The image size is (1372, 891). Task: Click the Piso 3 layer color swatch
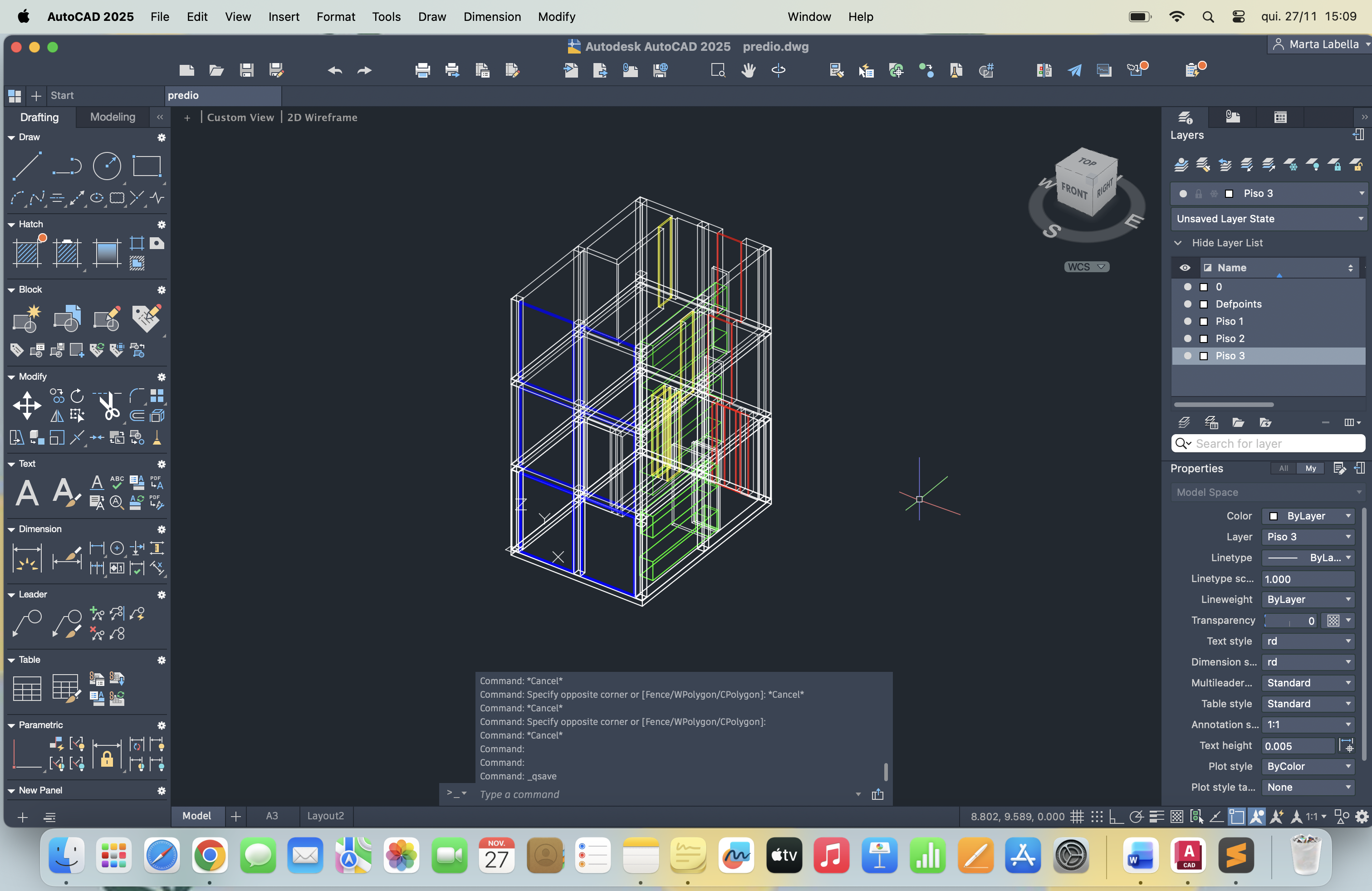tap(1203, 356)
